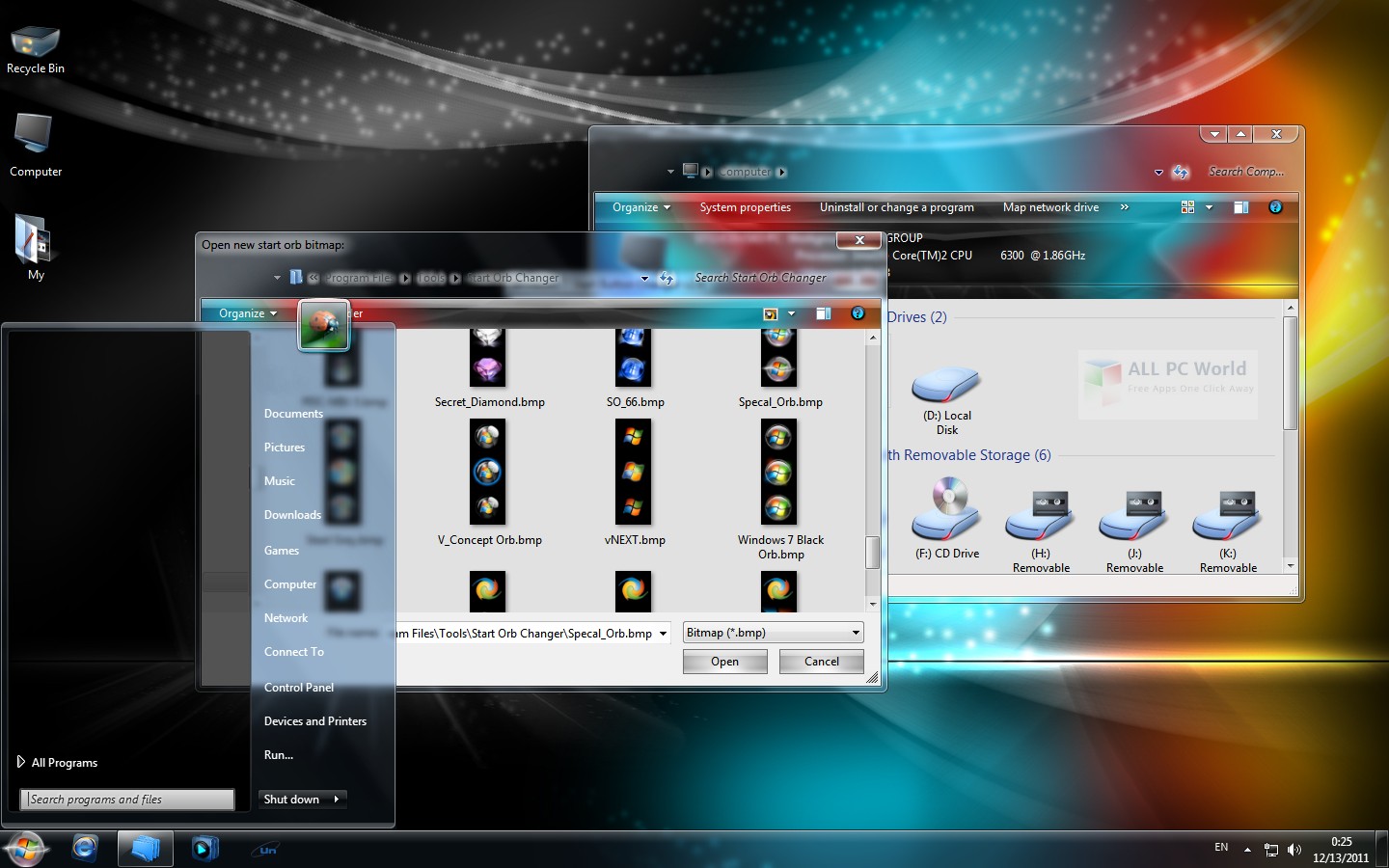Select the Specal_Orb.bmp thumbnail

point(778,357)
